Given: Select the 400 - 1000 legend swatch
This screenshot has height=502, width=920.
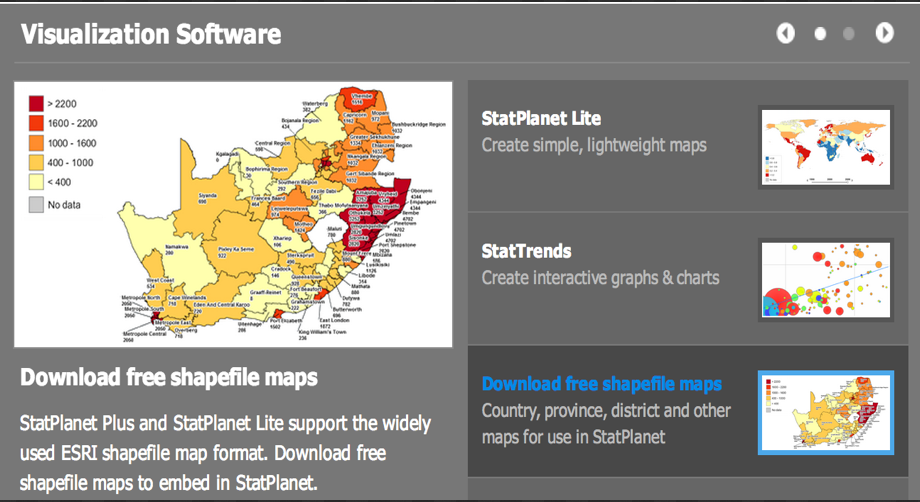Looking at the screenshot, I should (36, 162).
